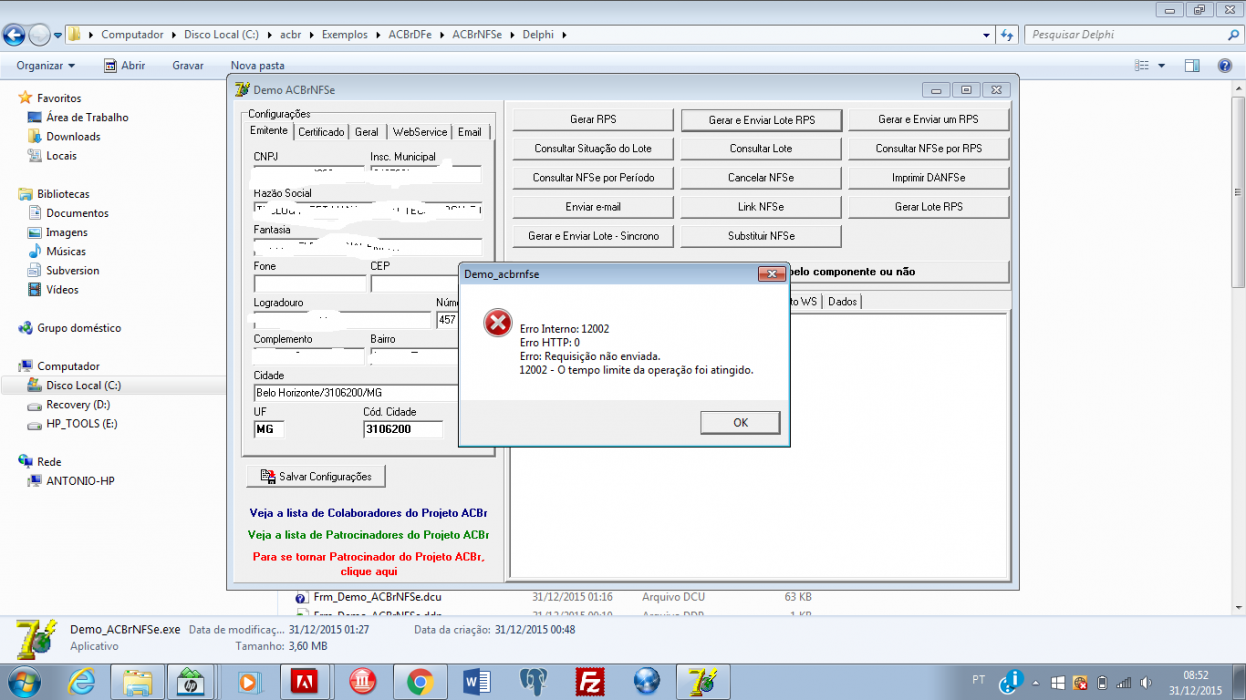1246x700 pixels.
Task: Click the UF input field containing MG
Action: 269,429
